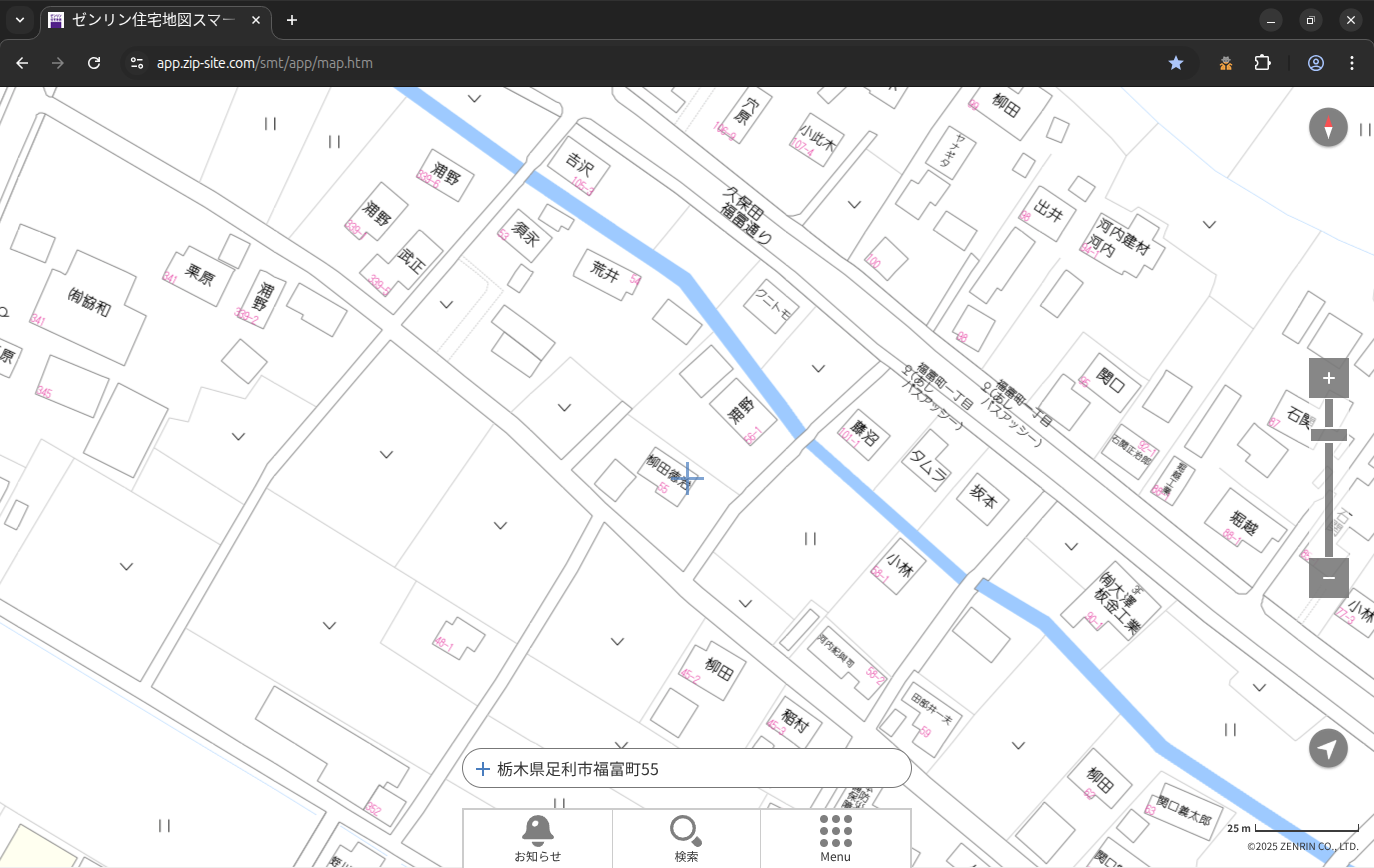Click the current location arrow button
This screenshot has width=1374, height=868.
click(1328, 748)
